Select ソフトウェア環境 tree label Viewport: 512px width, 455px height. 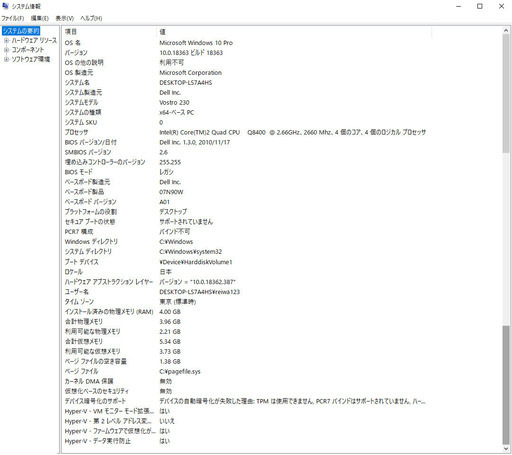click(31, 59)
